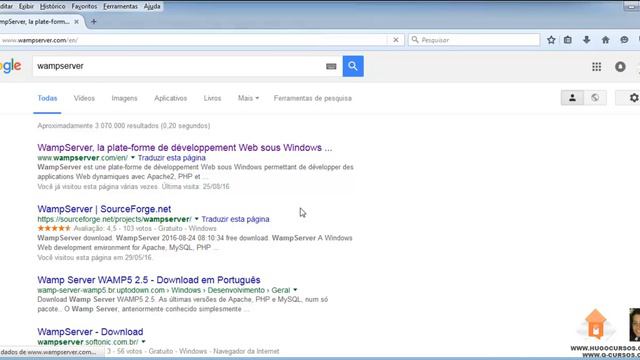Open the downloads arrow icon
Viewport: 640px width, 360px height.
point(587,40)
